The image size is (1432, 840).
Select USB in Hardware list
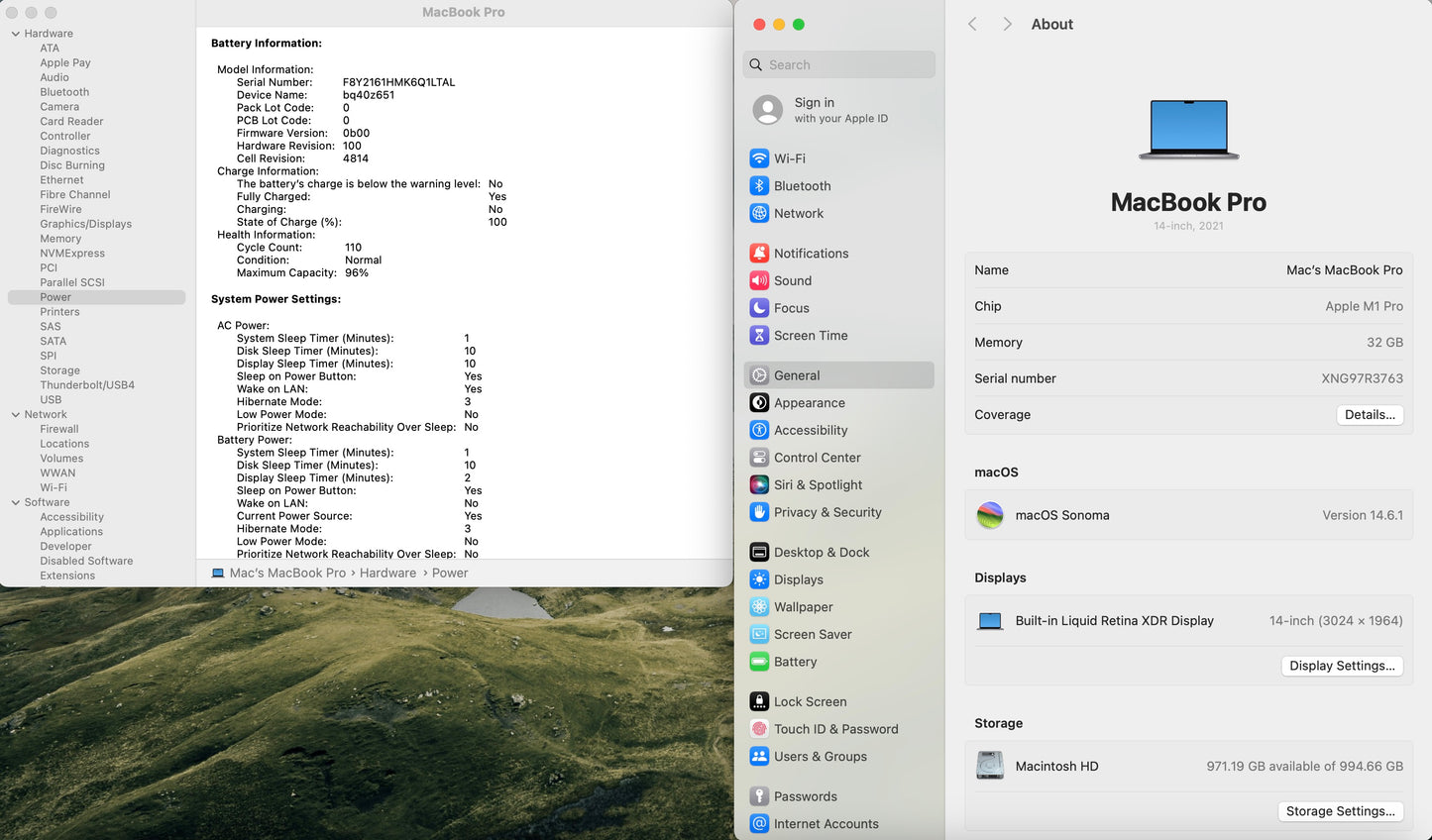(51, 400)
